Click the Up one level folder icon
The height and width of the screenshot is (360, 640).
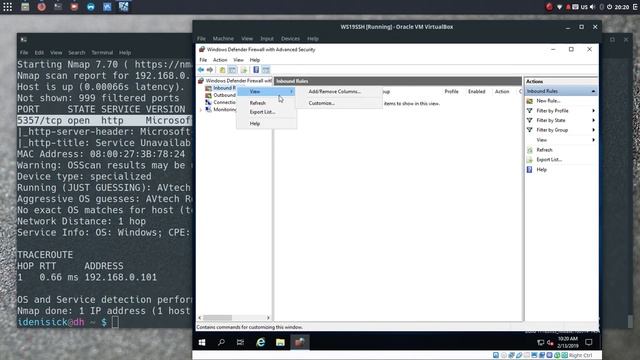pyautogui.click(x=222, y=70)
